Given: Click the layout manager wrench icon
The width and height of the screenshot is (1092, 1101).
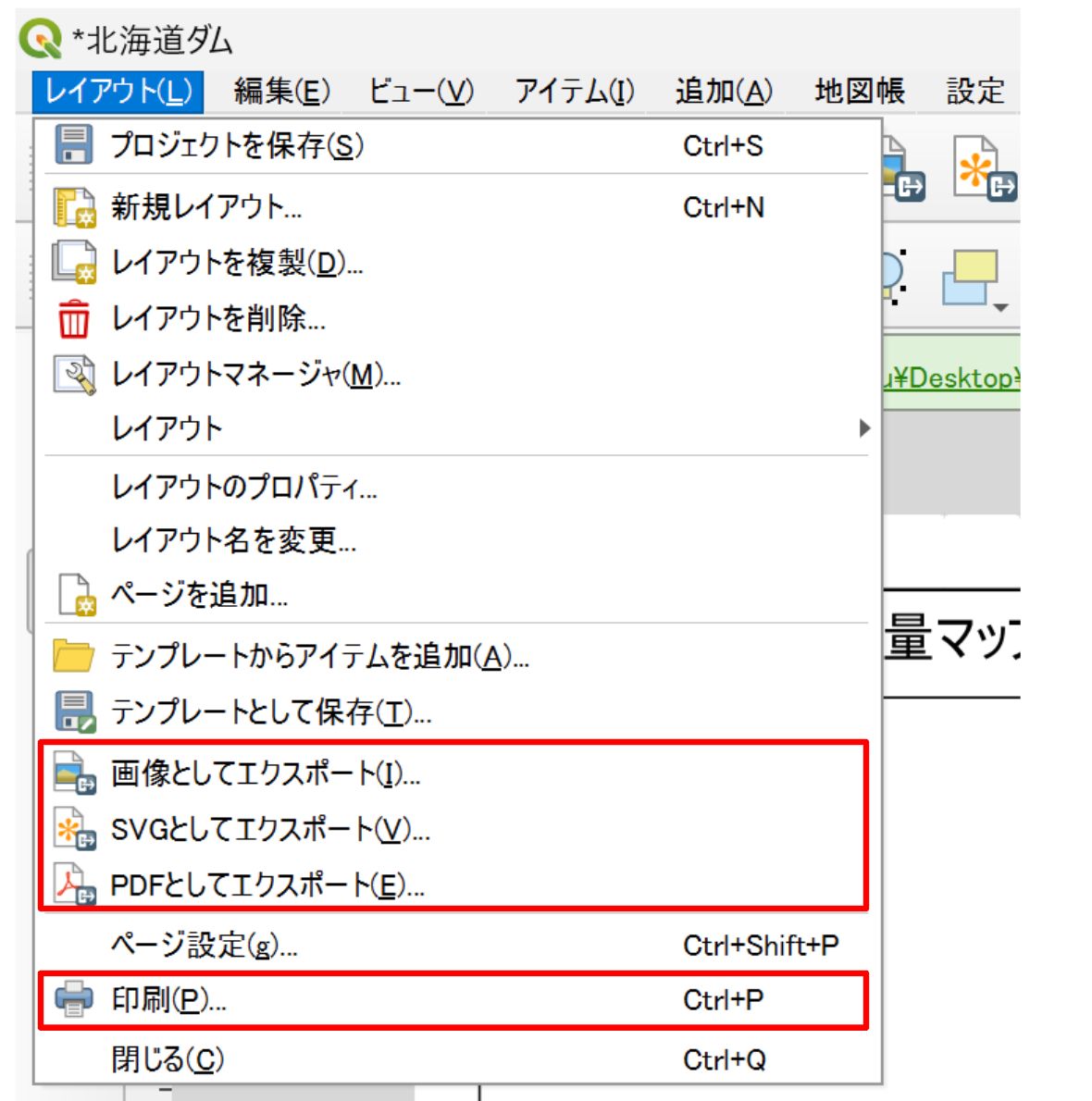Looking at the screenshot, I should (74, 375).
